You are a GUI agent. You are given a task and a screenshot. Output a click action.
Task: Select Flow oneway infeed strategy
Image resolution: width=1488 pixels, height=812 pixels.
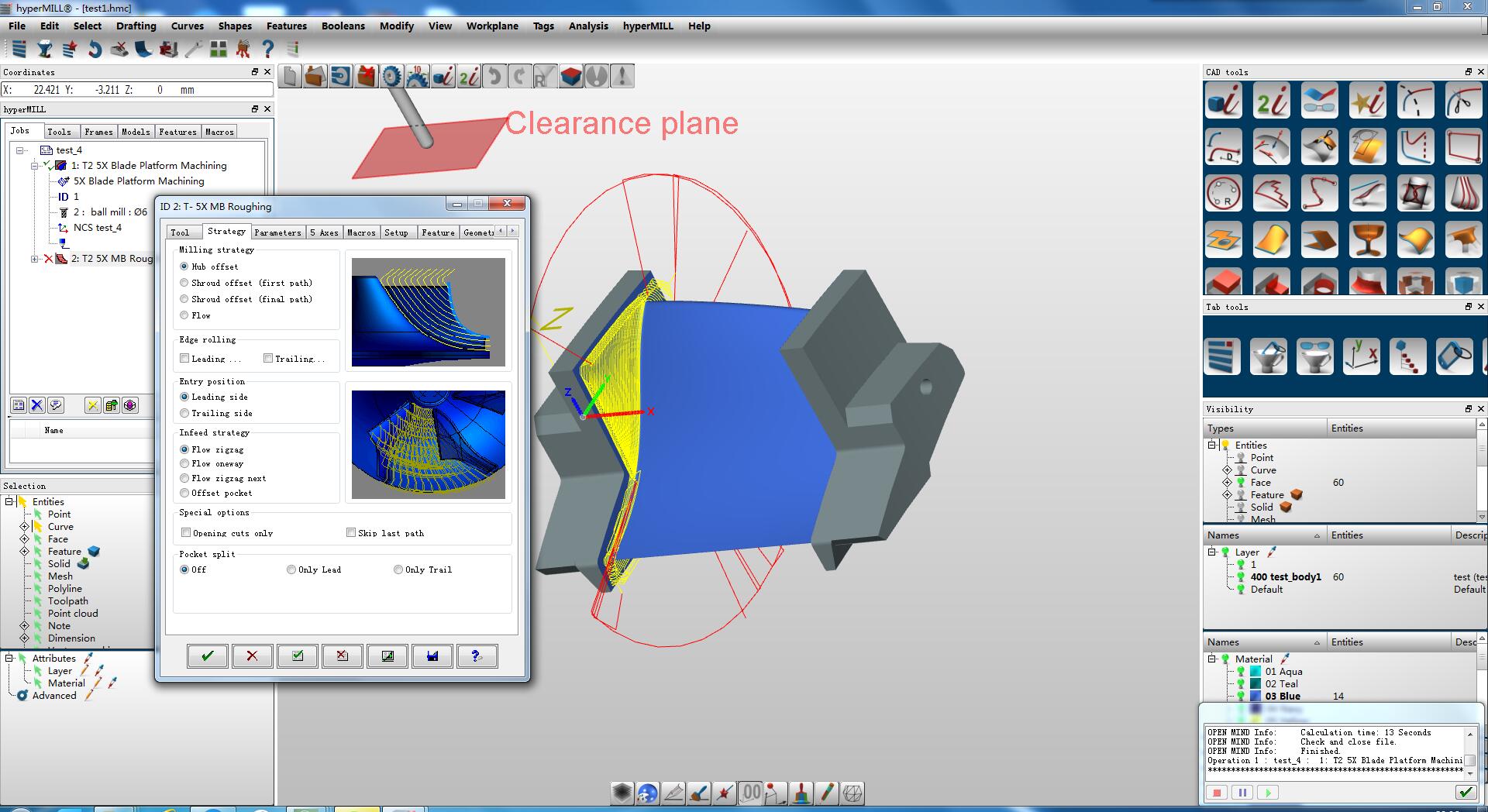(x=184, y=464)
